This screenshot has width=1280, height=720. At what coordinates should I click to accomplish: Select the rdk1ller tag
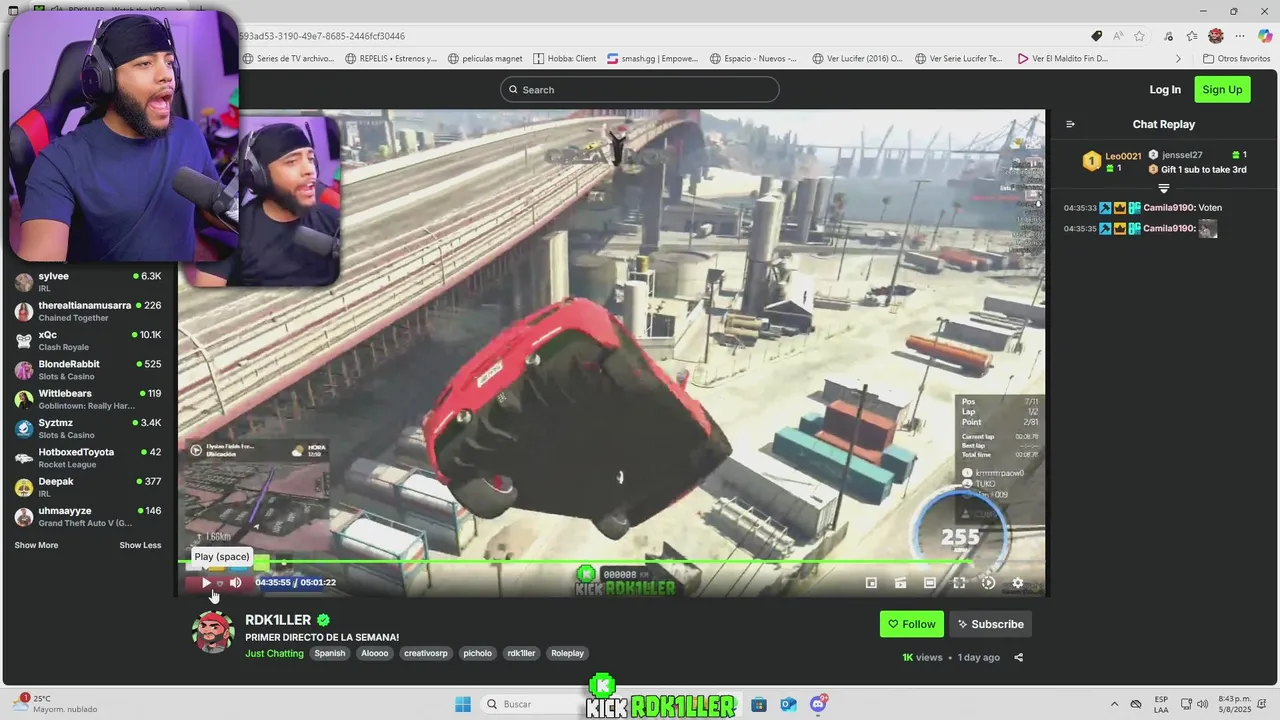[x=521, y=653]
